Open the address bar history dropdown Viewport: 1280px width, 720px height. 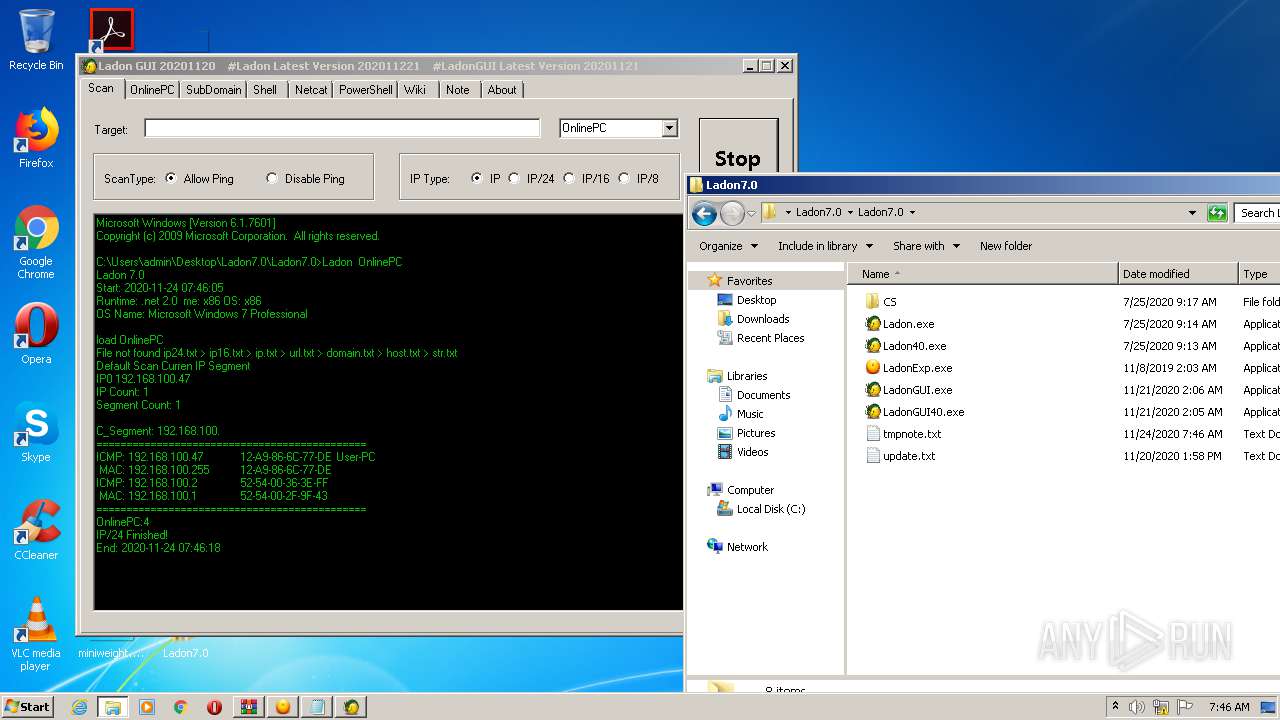click(1192, 212)
